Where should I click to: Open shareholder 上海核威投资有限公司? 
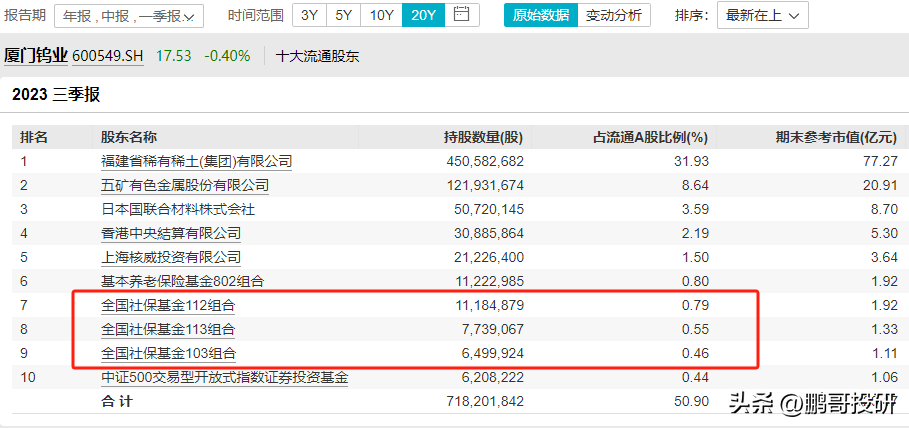coord(171,257)
